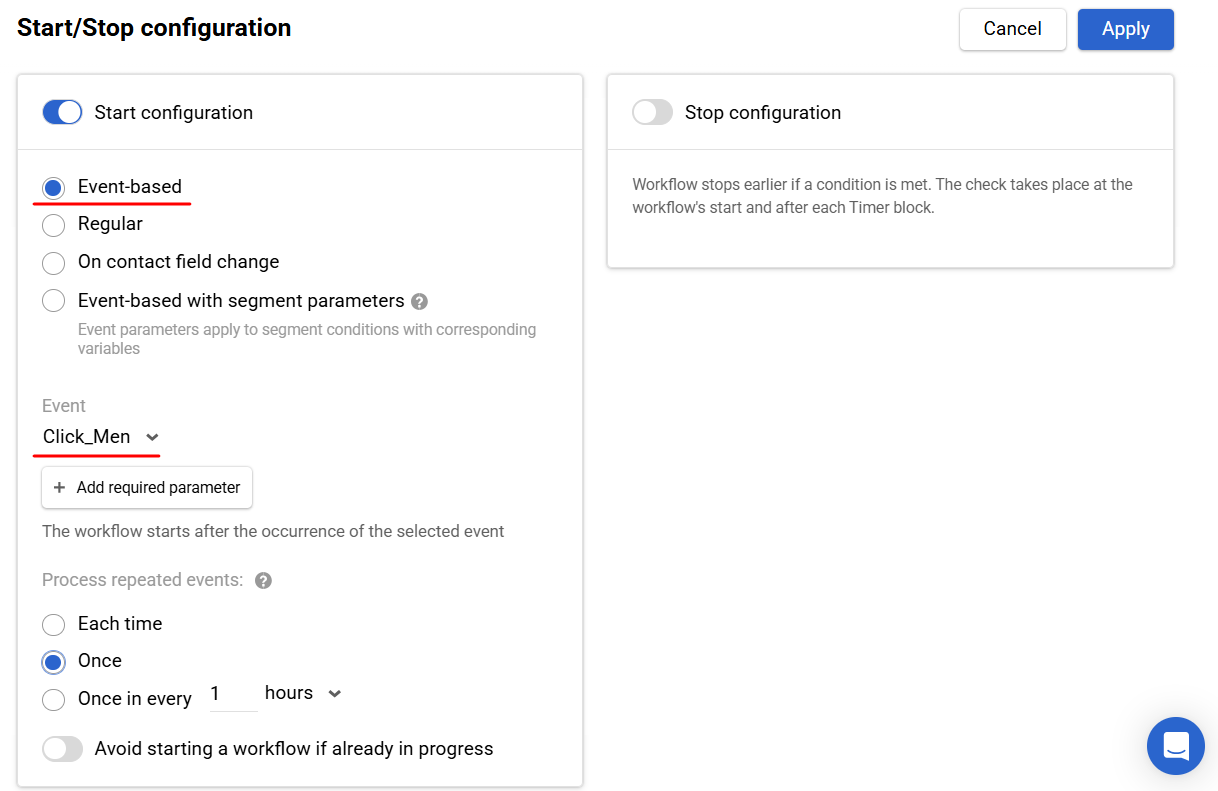The width and height of the screenshot is (1218, 791).
Task: Open the Click_Men event dropdown
Action: click(101, 437)
